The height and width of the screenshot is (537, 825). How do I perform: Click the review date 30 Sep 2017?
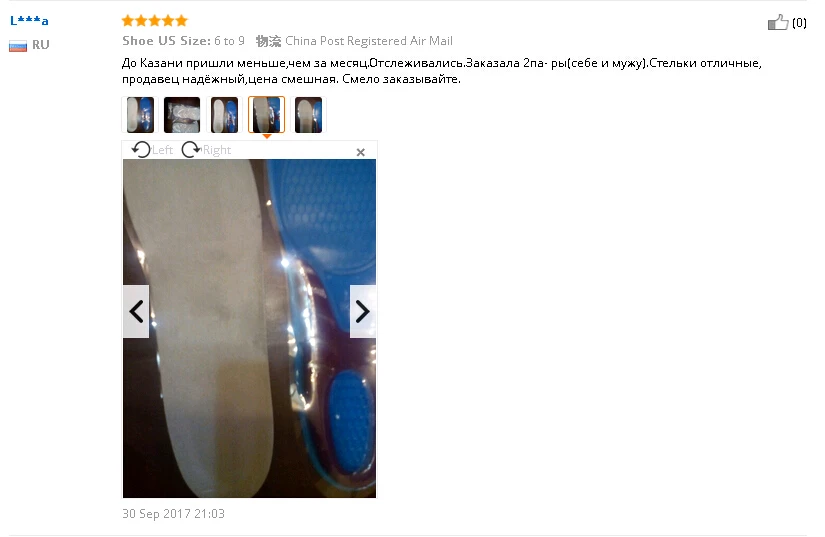pyautogui.click(x=173, y=514)
